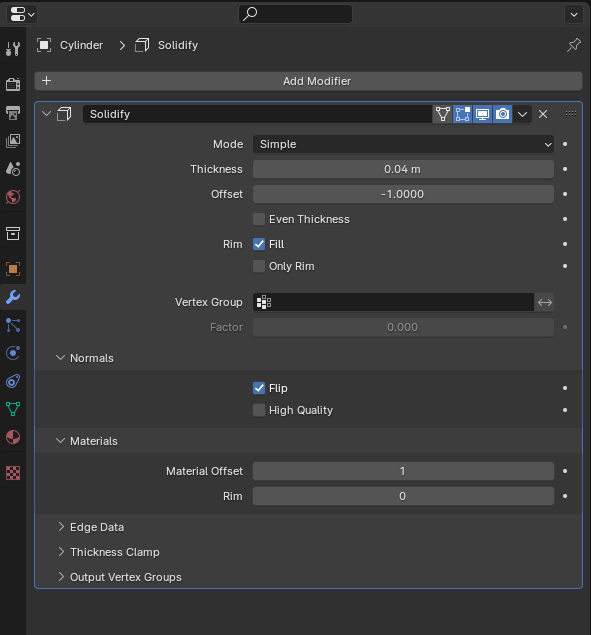Open the modifier extras dropdown arrow

[522, 114]
